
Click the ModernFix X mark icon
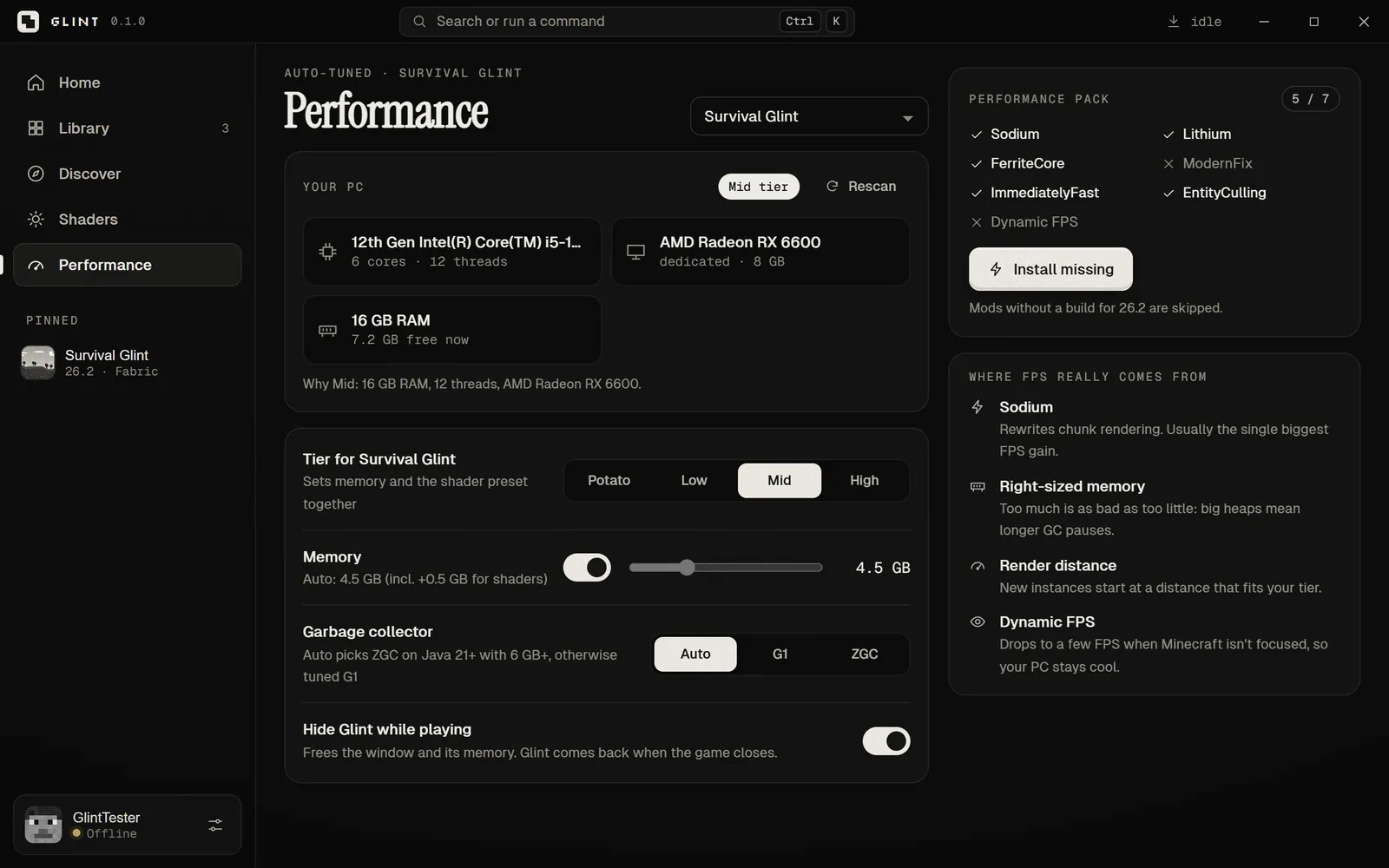tap(1168, 163)
